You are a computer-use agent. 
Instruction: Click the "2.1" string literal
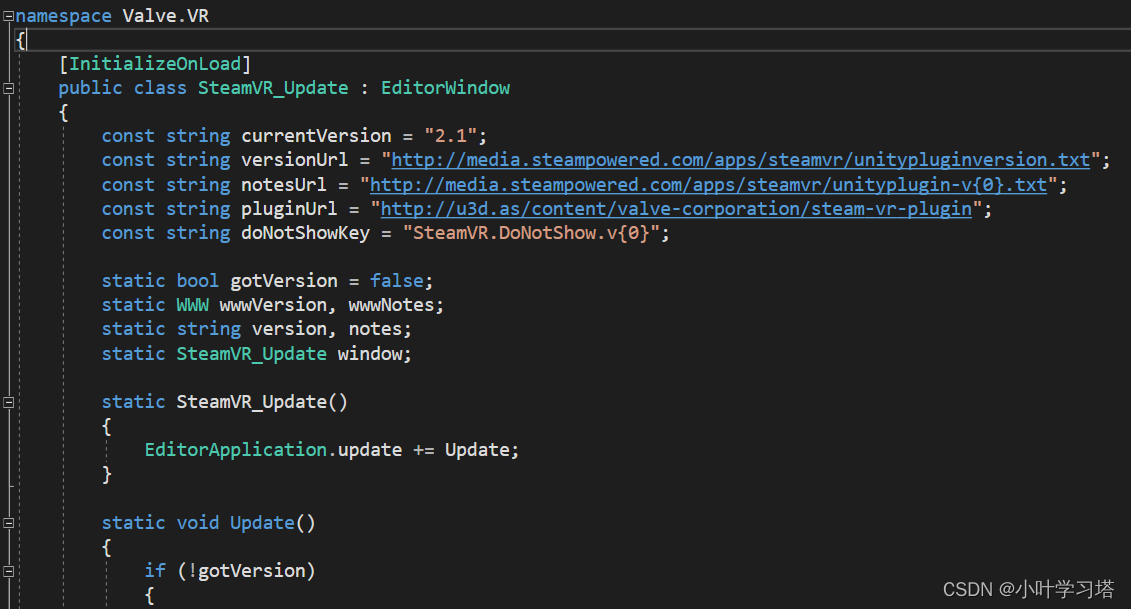point(451,136)
